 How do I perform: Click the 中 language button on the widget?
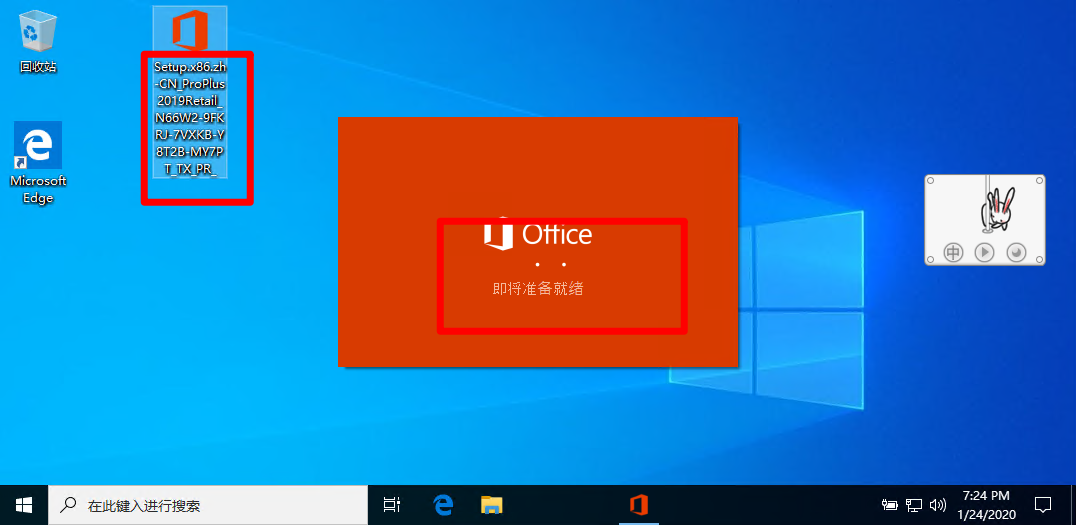pos(954,253)
